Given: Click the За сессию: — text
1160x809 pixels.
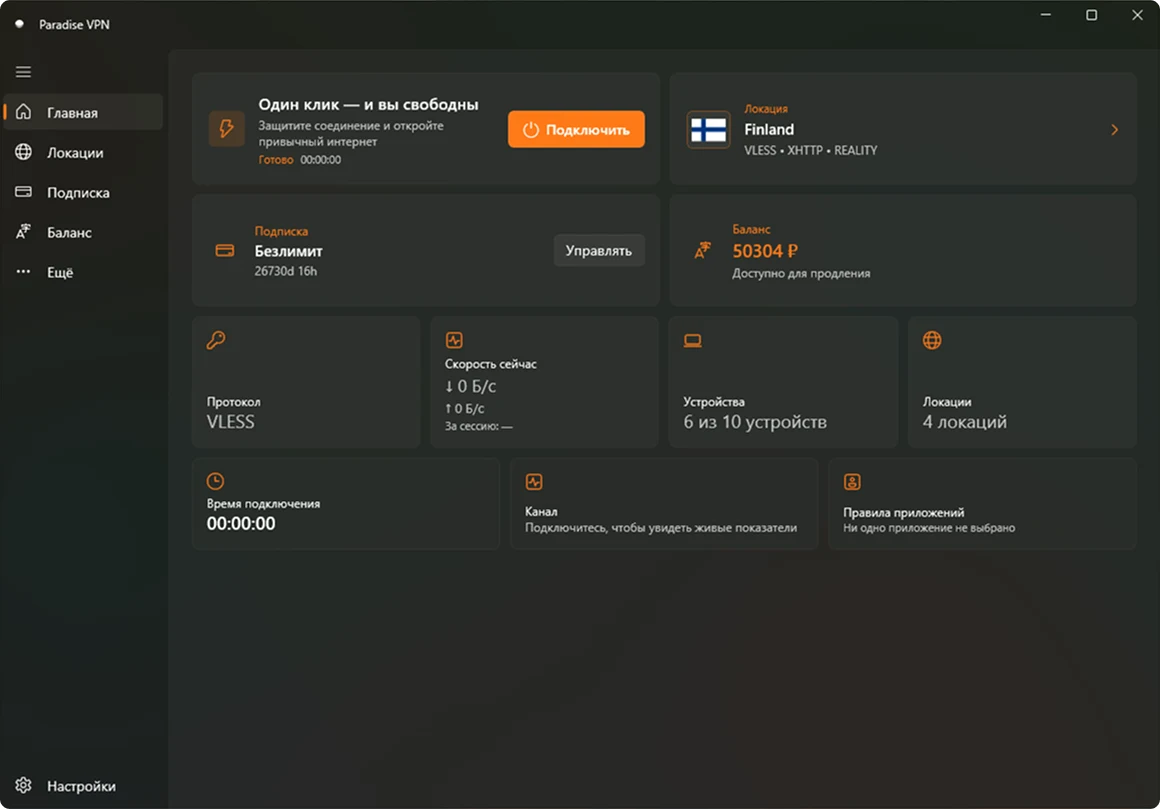Looking at the screenshot, I should tap(479, 426).
